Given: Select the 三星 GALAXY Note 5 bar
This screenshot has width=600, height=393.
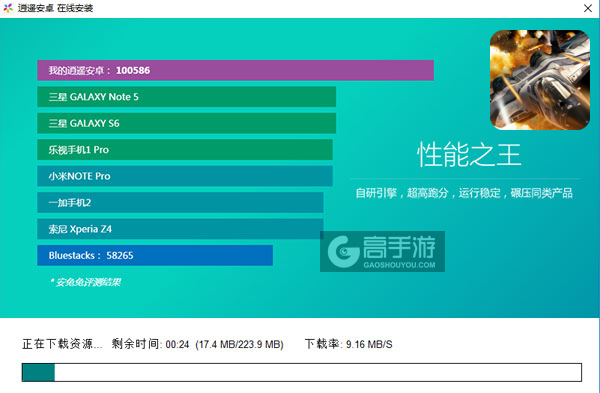Looking at the screenshot, I should pos(186,96).
